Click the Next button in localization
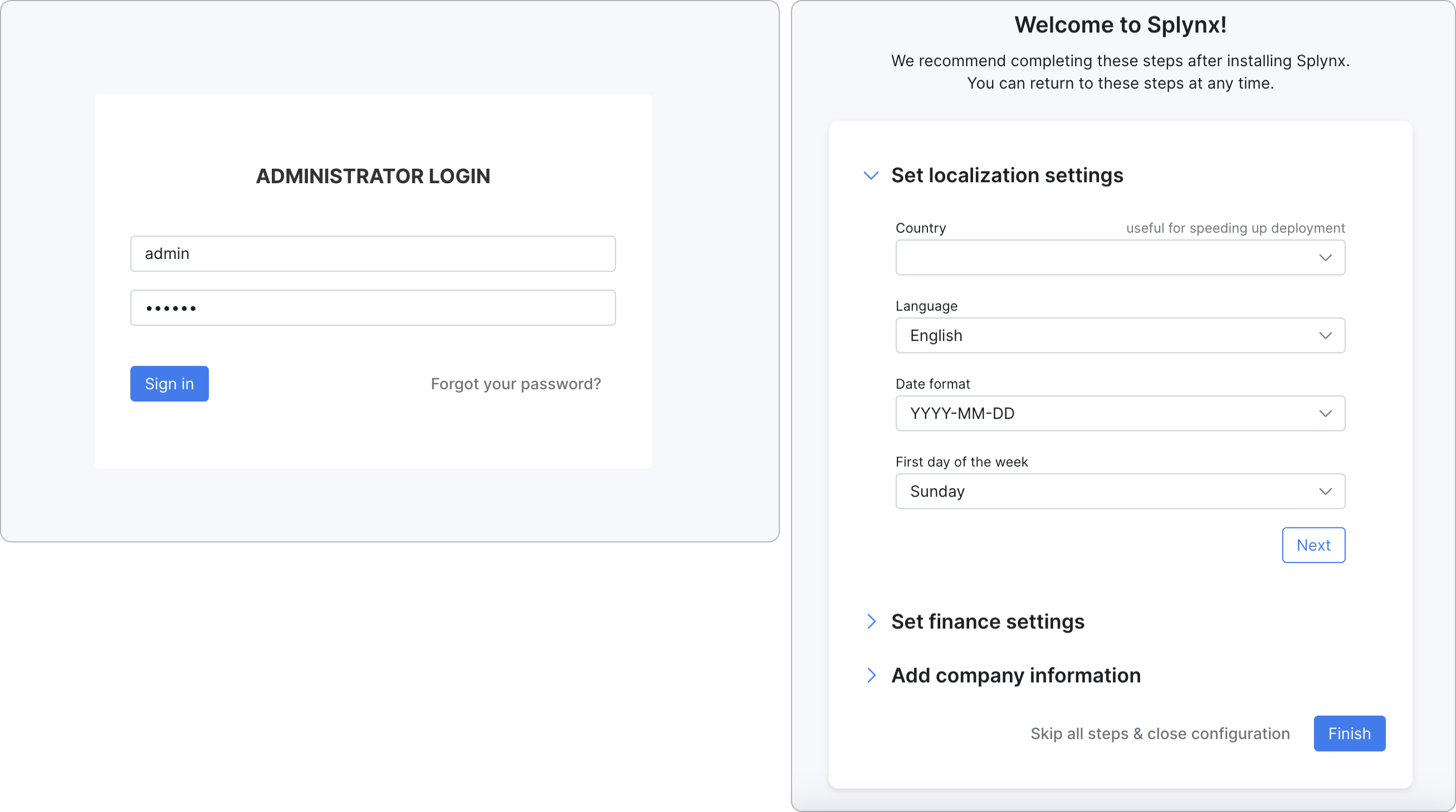The width and height of the screenshot is (1456, 812). [1313, 545]
